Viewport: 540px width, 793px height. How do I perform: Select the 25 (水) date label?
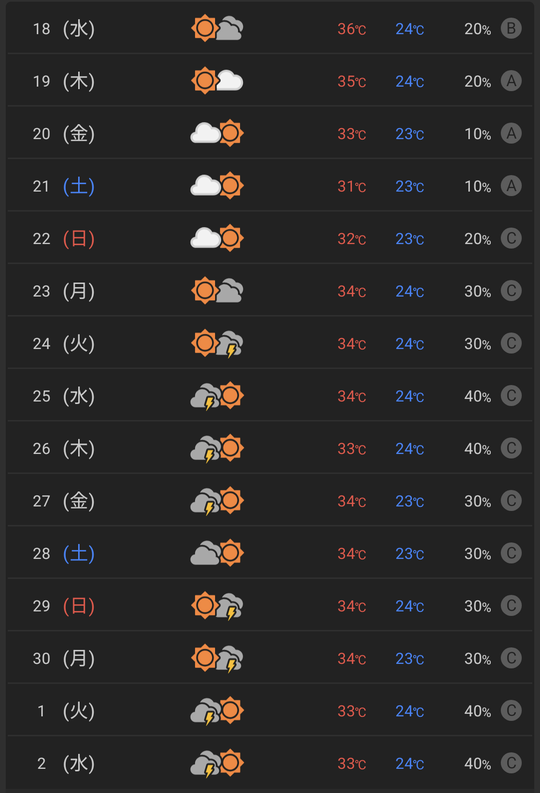64,396
